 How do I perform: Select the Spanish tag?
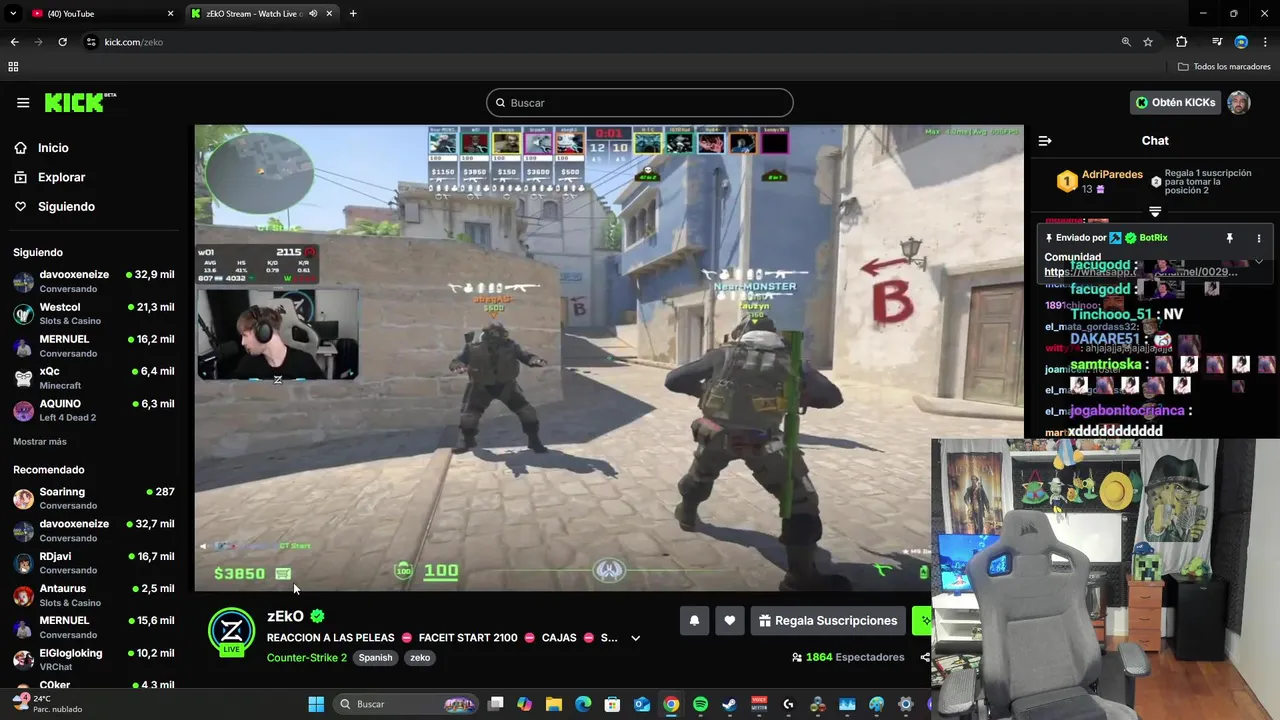pos(376,658)
